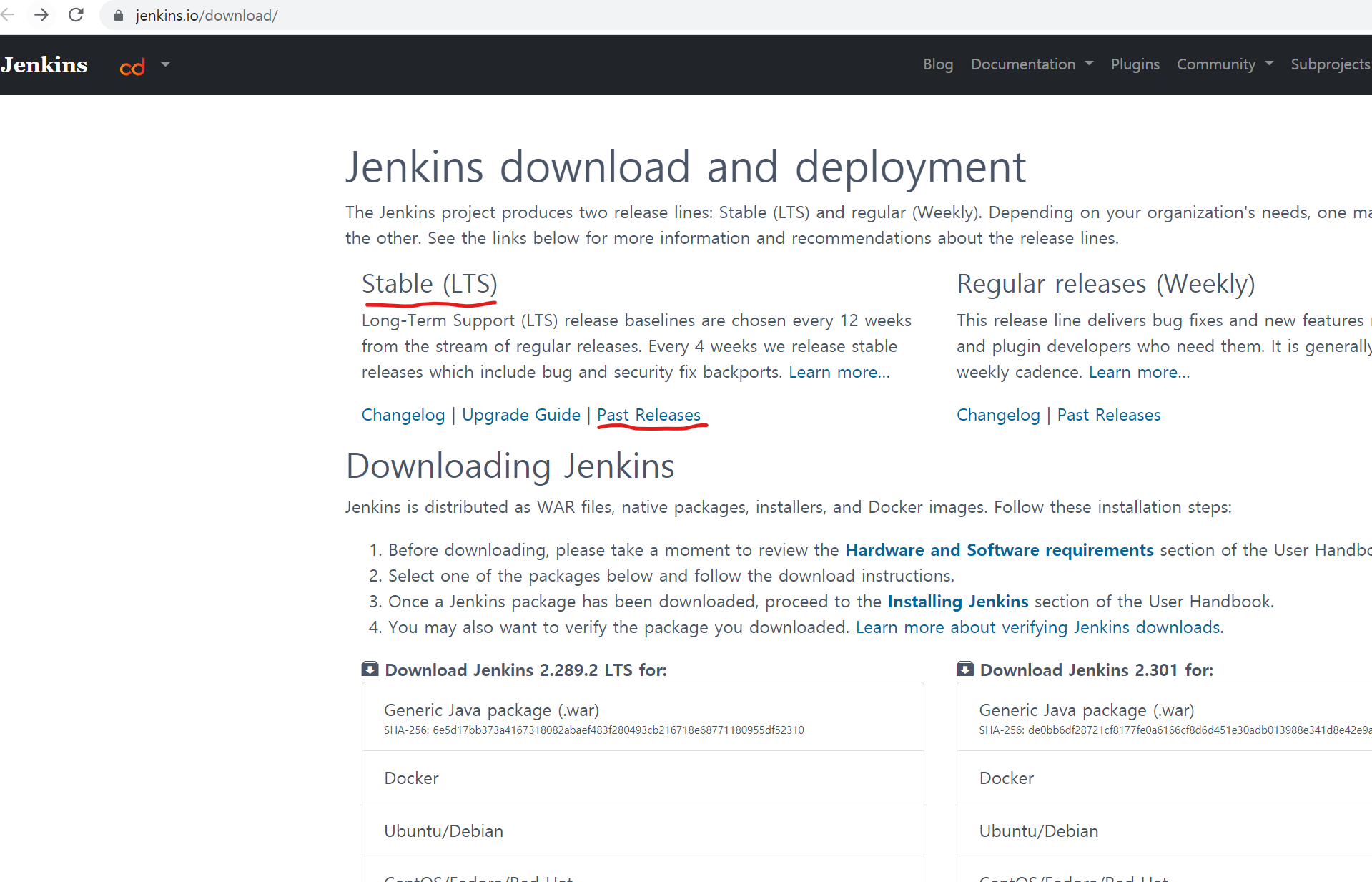Click the padlock site security icon
This screenshot has width=1372, height=882.
click(x=119, y=16)
